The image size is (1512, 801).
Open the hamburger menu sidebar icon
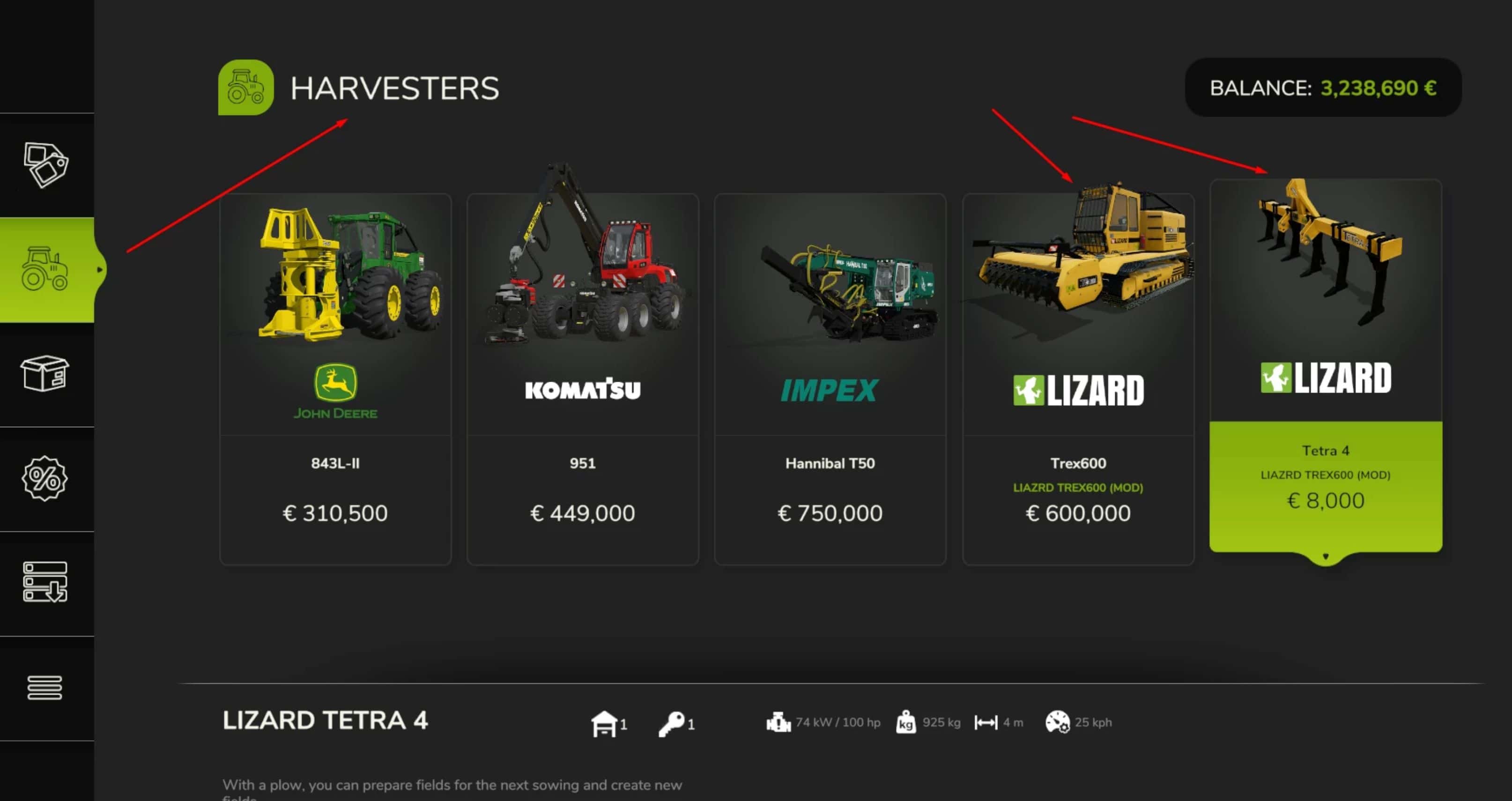(x=44, y=688)
